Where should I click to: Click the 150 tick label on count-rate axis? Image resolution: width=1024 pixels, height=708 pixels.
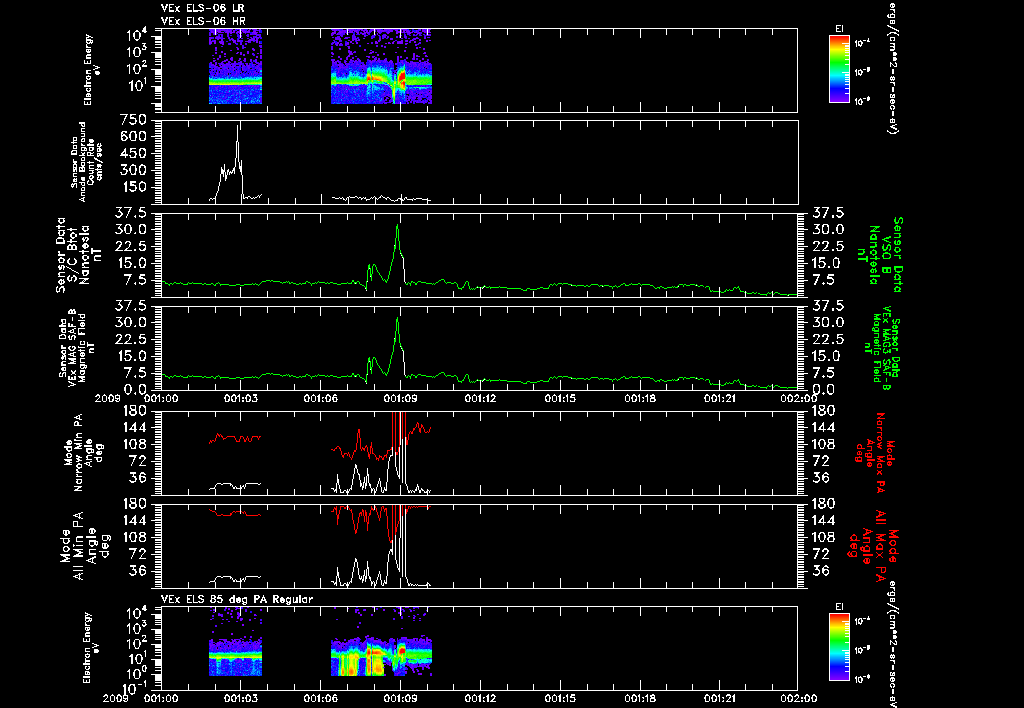click(133, 187)
